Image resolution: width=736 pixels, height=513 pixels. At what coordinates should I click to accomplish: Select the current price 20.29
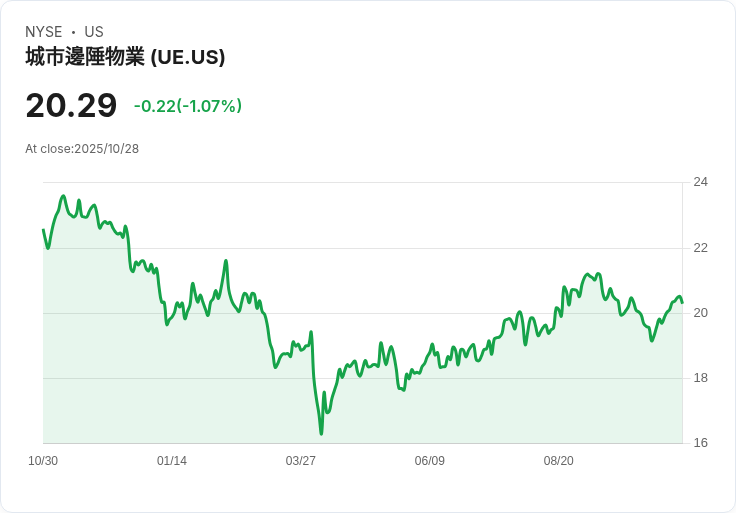pyautogui.click(x=71, y=106)
